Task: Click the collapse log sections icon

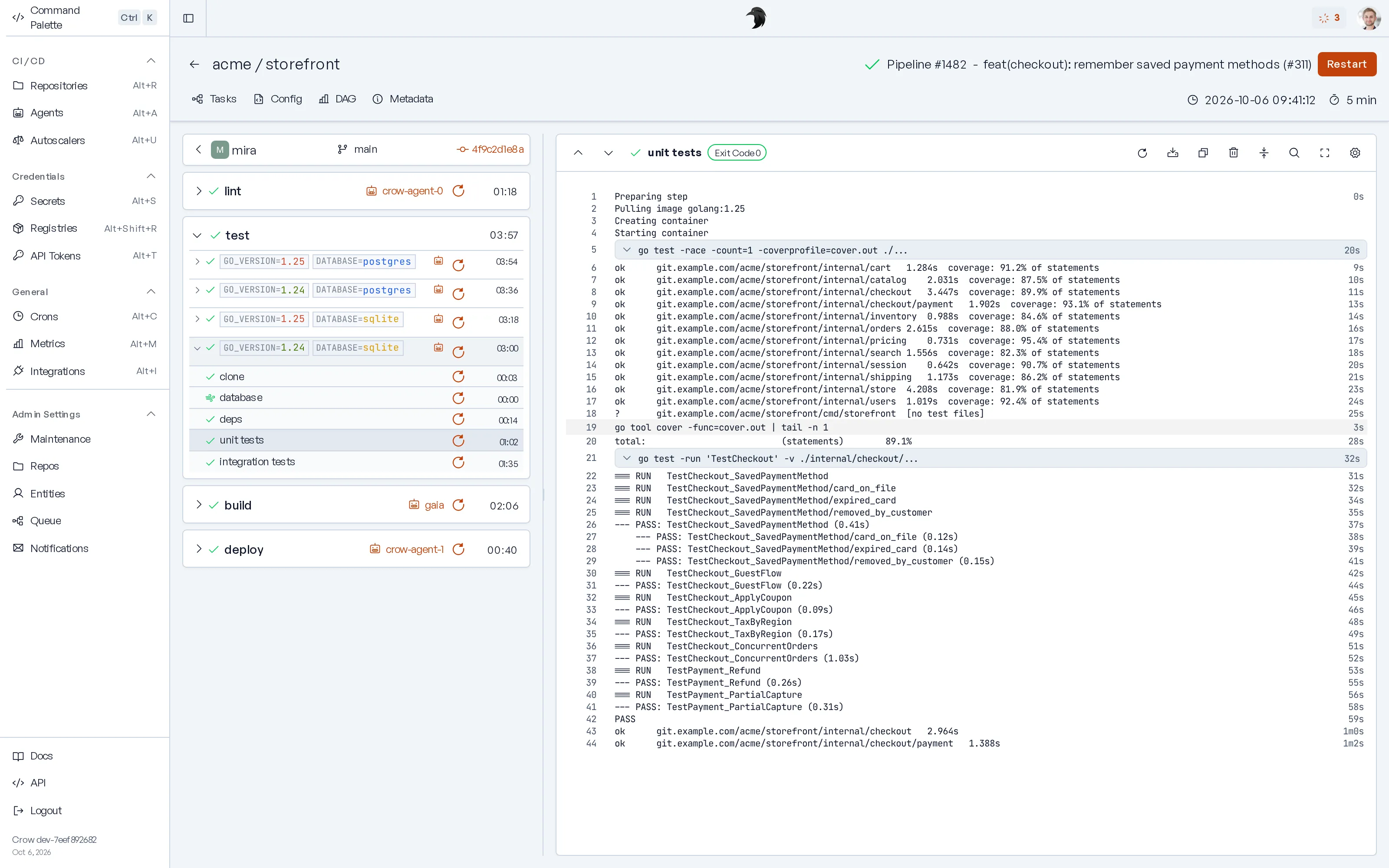Action: [x=1264, y=153]
